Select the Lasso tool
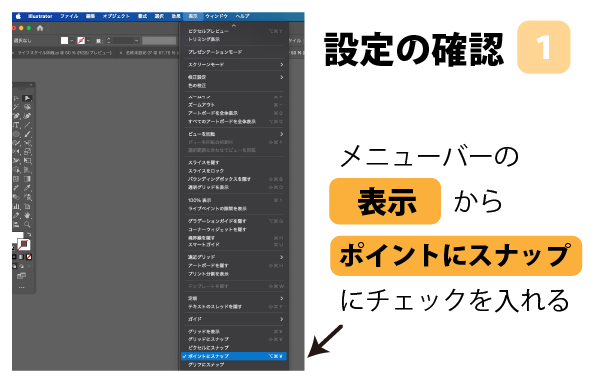Screen dimensions: 601x385 click(x=27, y=108)
